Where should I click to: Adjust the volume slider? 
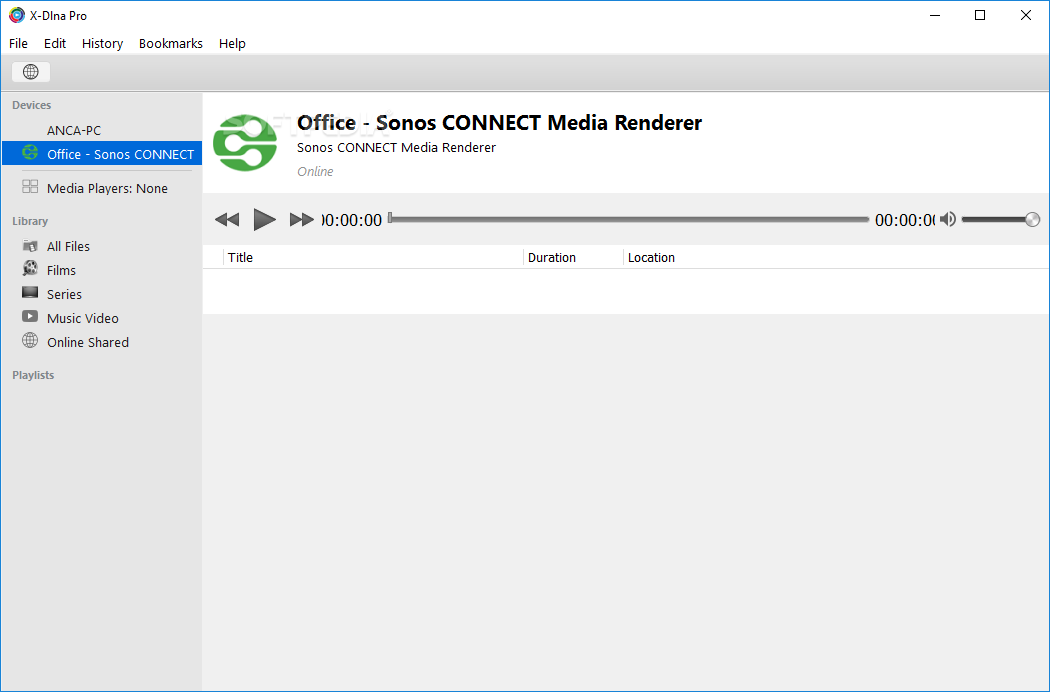pos(1000,219)
